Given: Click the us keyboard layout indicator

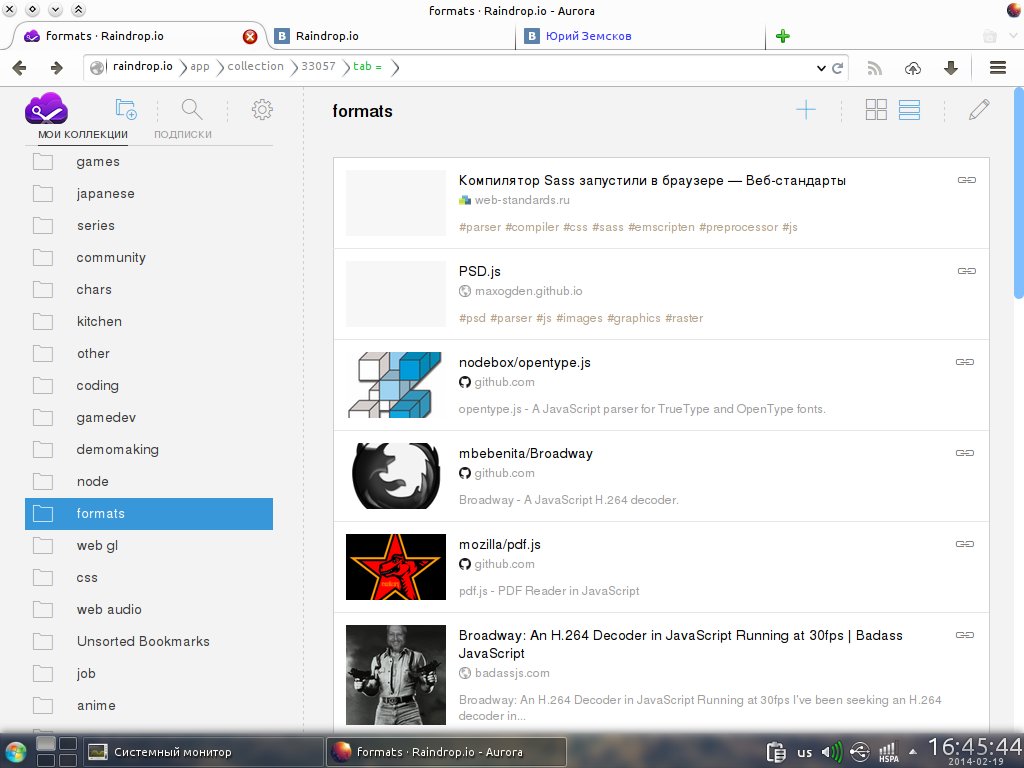Looking at the screenshot, I should click(805, 753).
